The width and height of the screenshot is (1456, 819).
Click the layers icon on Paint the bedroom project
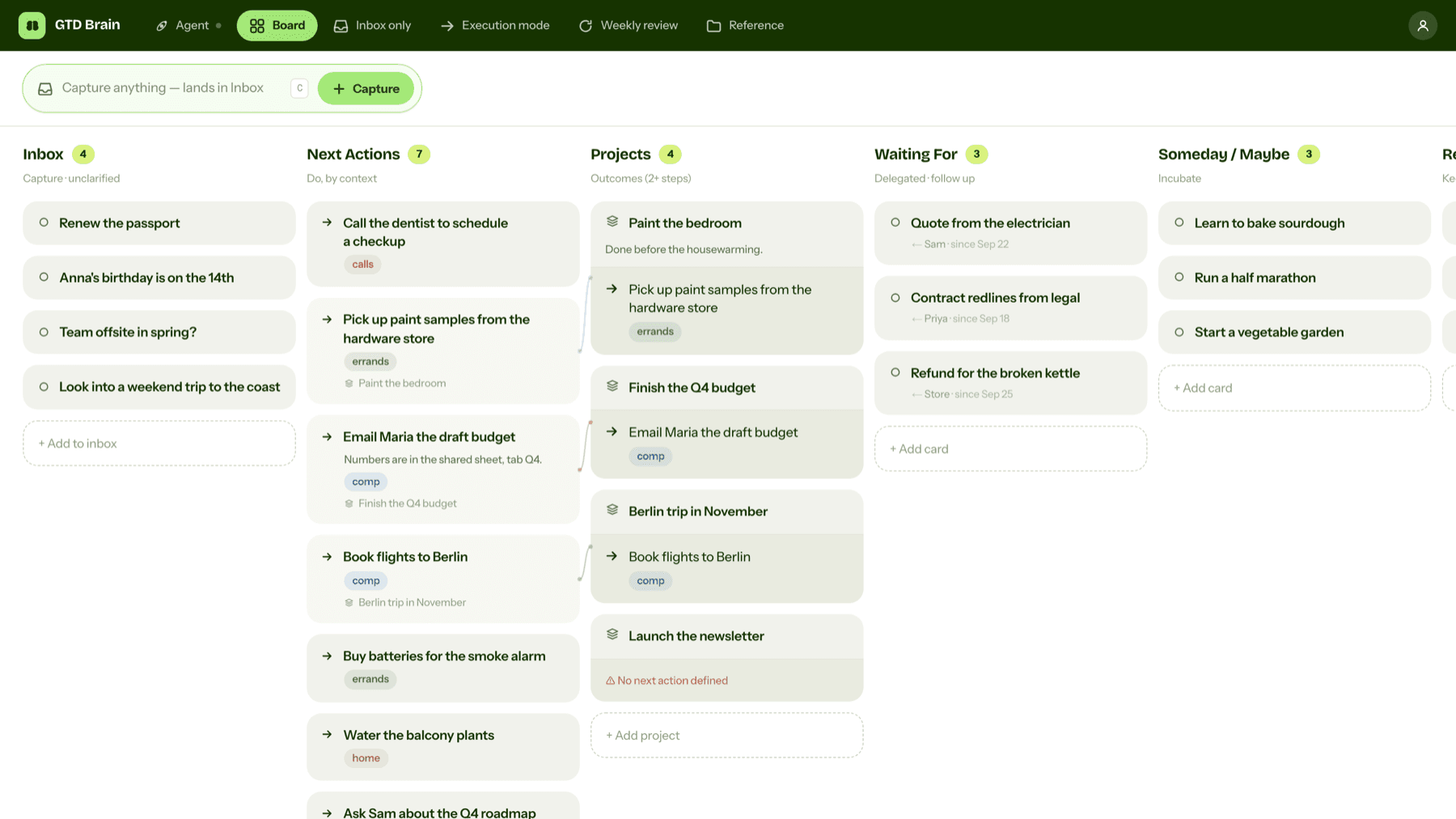coord(612,222)
